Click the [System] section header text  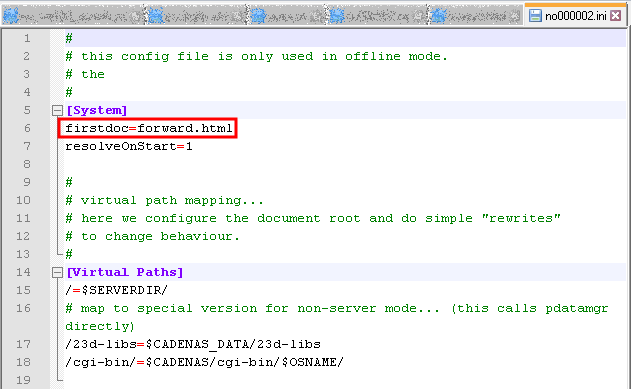(97, 110)
